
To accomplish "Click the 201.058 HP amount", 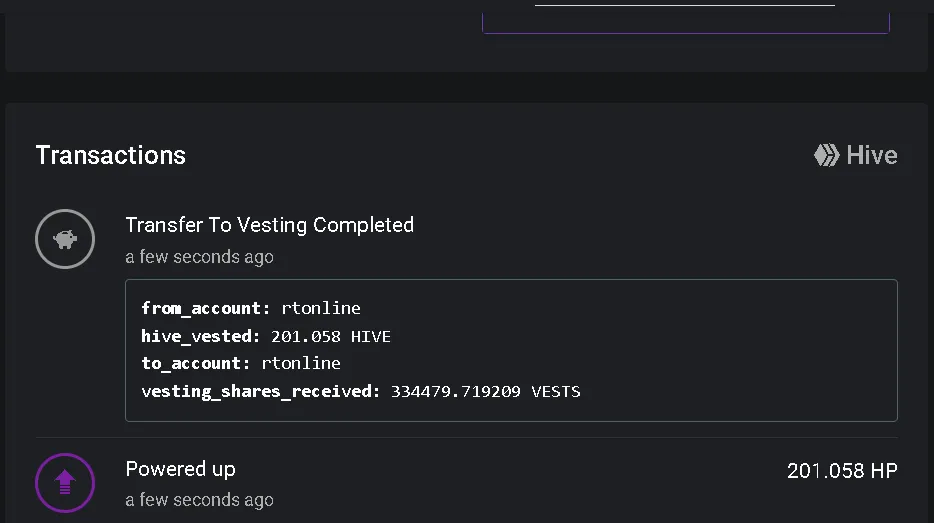I will (x=842, y=471).
